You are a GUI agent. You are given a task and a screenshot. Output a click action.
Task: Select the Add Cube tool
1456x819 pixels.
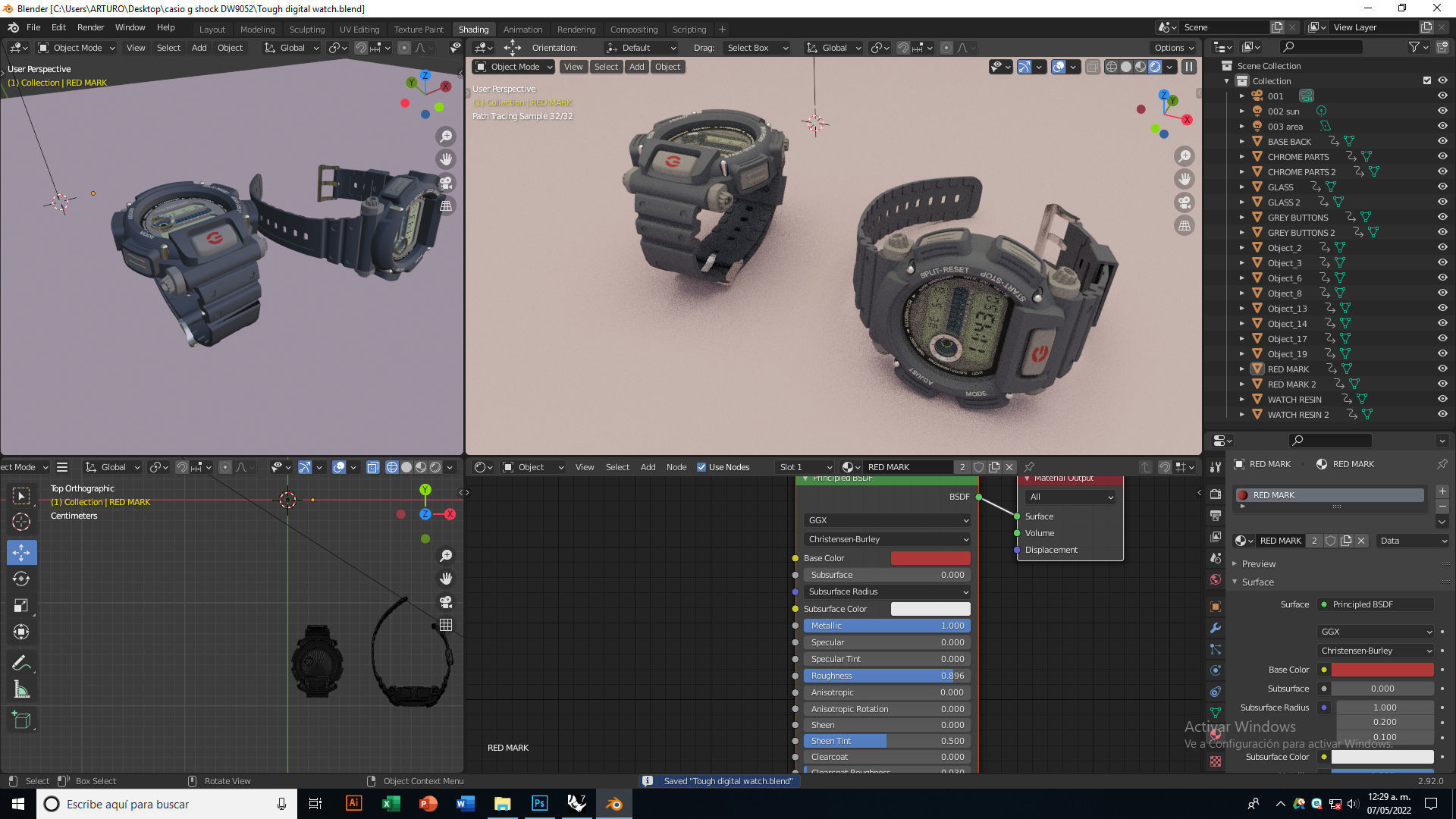pos(21,720)
